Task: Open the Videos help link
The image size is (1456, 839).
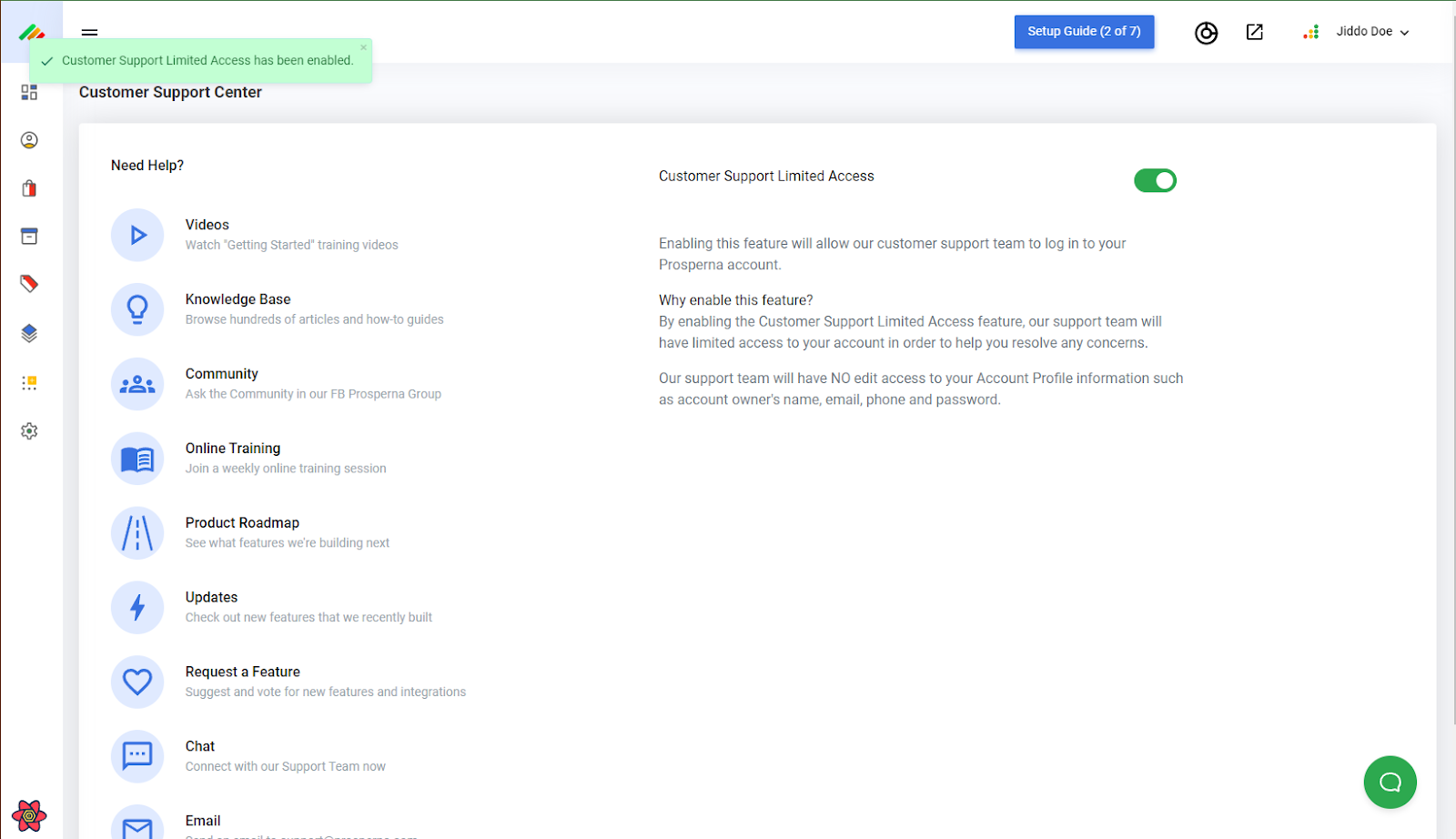Action: (x=207, y=225)
